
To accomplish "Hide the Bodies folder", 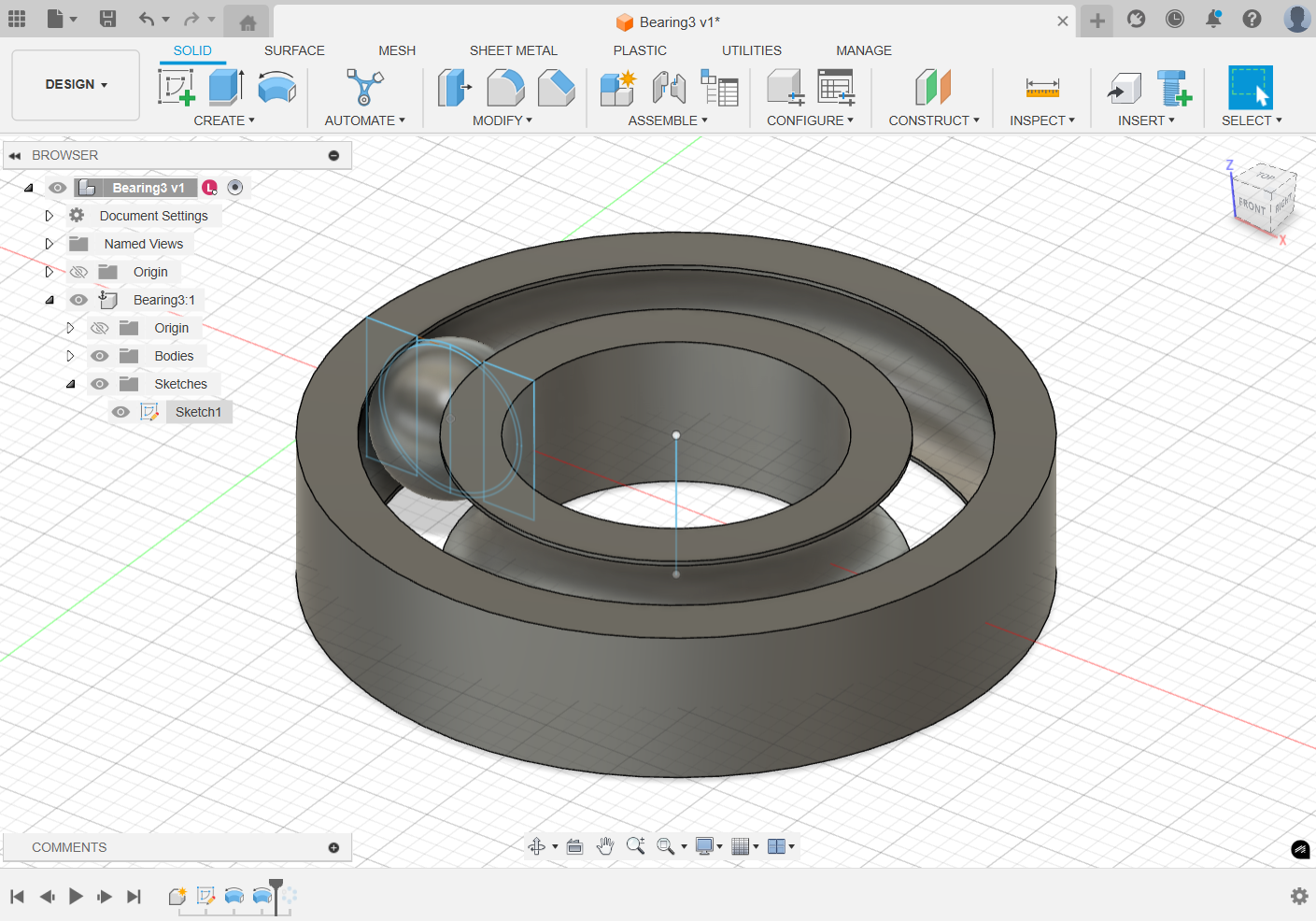I will 100,356.
